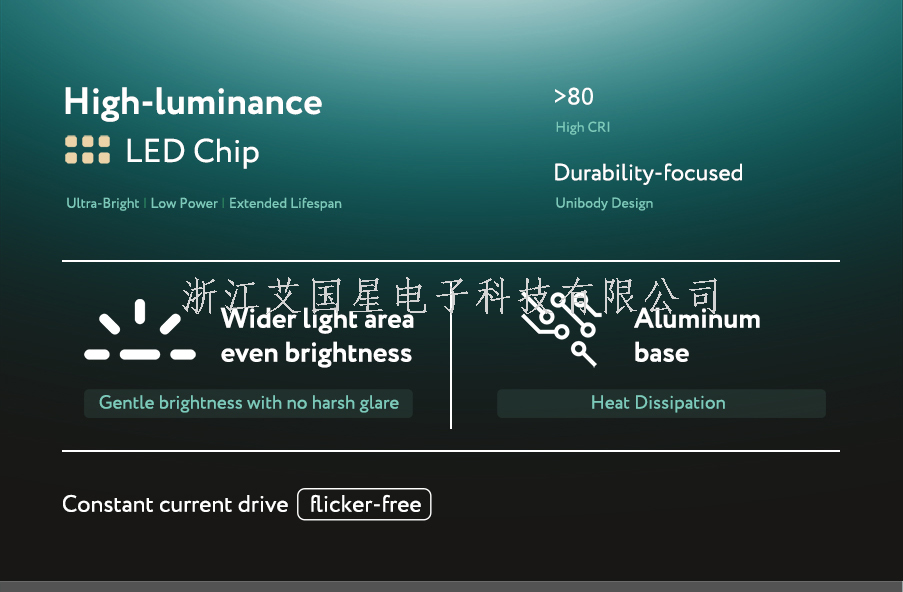Click the light rays brightness icon
Screen dimensions: 903x592
[x=140, y=333]
